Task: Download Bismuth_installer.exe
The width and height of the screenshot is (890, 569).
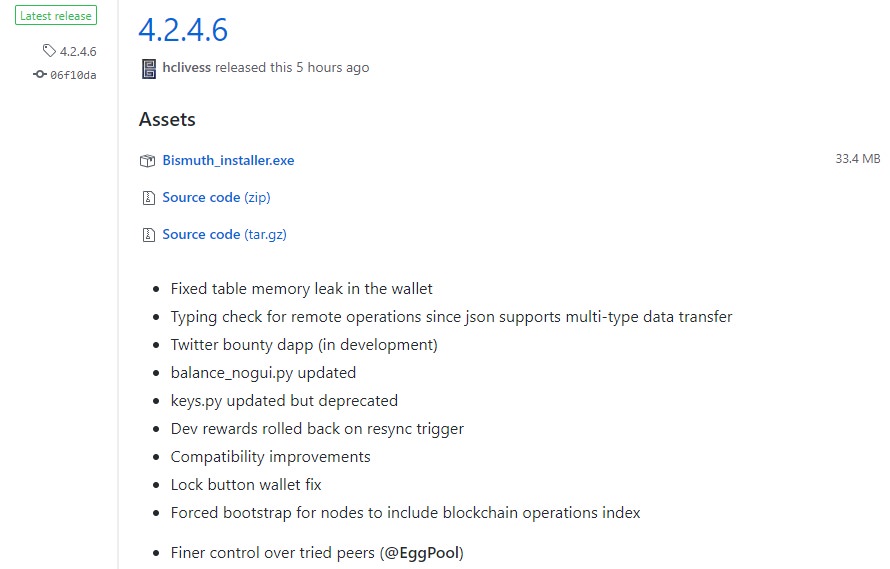Action: (x=228, y=160)
